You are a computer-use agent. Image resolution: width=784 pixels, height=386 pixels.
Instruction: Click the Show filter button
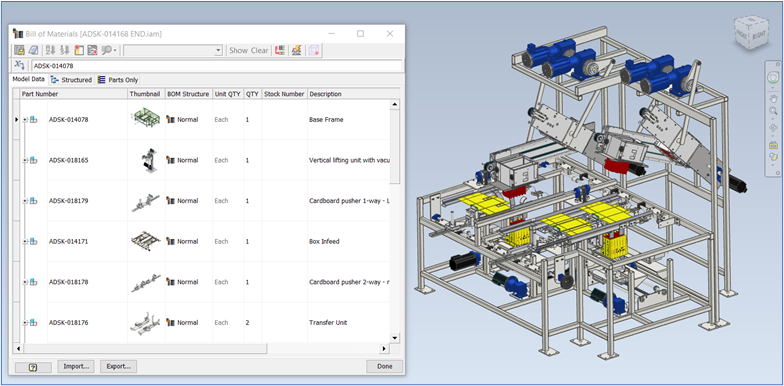pos(238,50)
